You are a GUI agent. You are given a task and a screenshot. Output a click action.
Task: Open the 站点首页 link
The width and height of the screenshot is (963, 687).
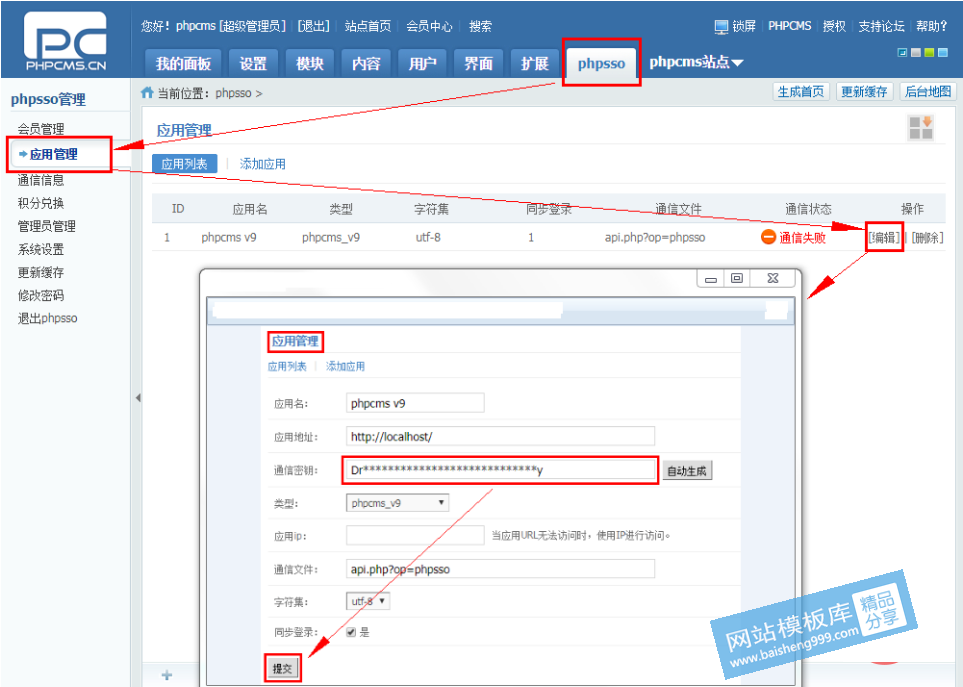click(368, 26)
